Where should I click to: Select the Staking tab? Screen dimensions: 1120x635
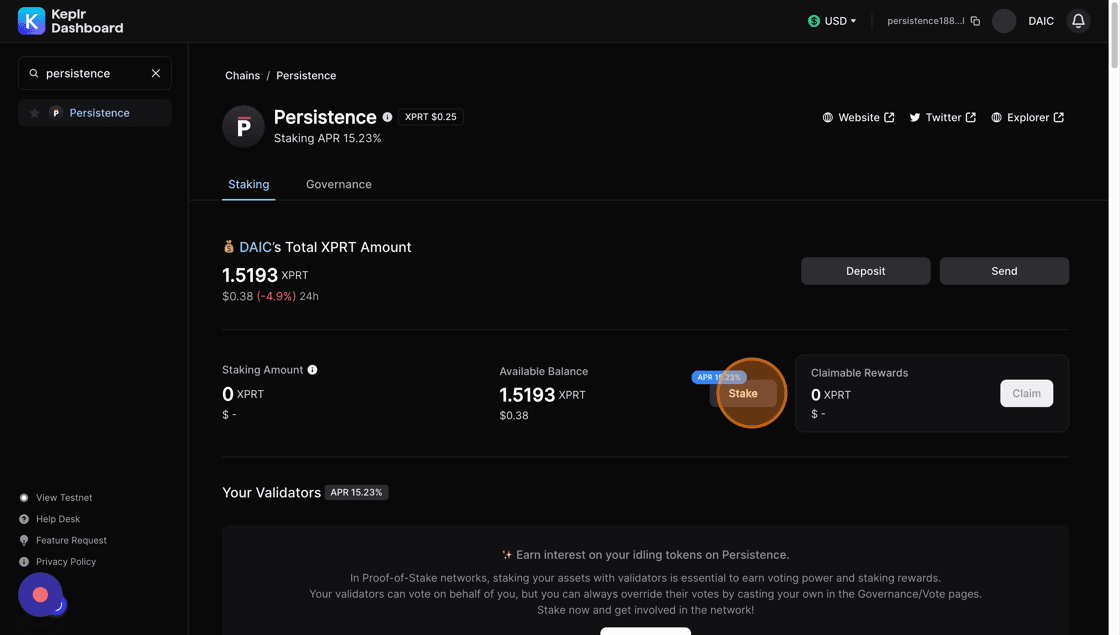(248, 184)
